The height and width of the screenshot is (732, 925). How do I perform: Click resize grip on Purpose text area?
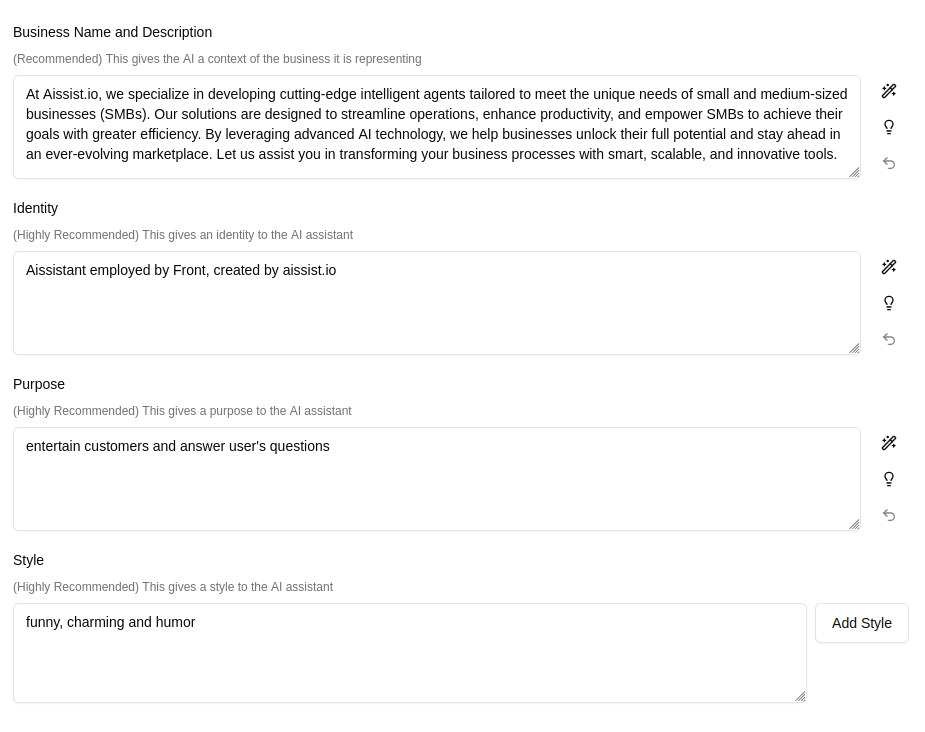tap(854, 524)
